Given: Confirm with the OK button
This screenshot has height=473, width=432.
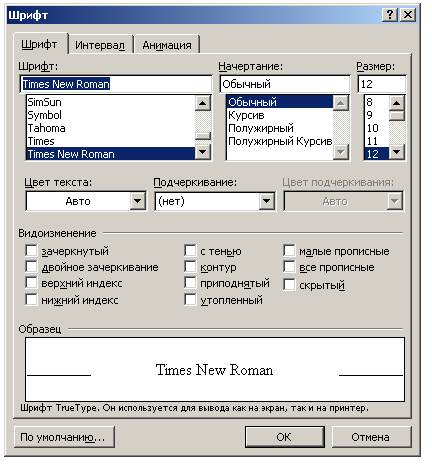Looking at the screenshot, I should pos(285,437).
